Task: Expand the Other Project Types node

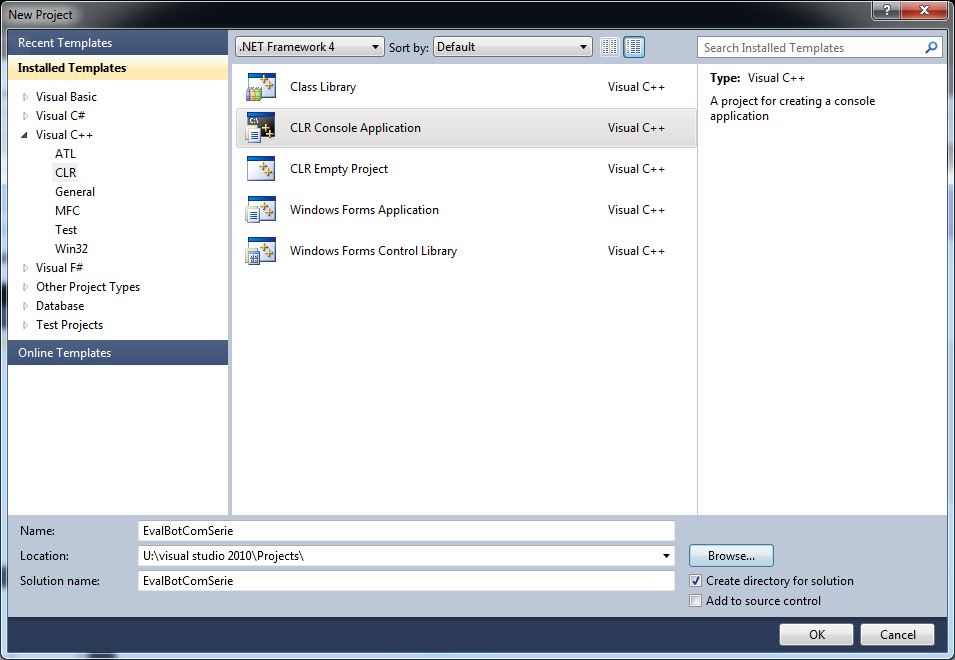Action: pos(25,287)
